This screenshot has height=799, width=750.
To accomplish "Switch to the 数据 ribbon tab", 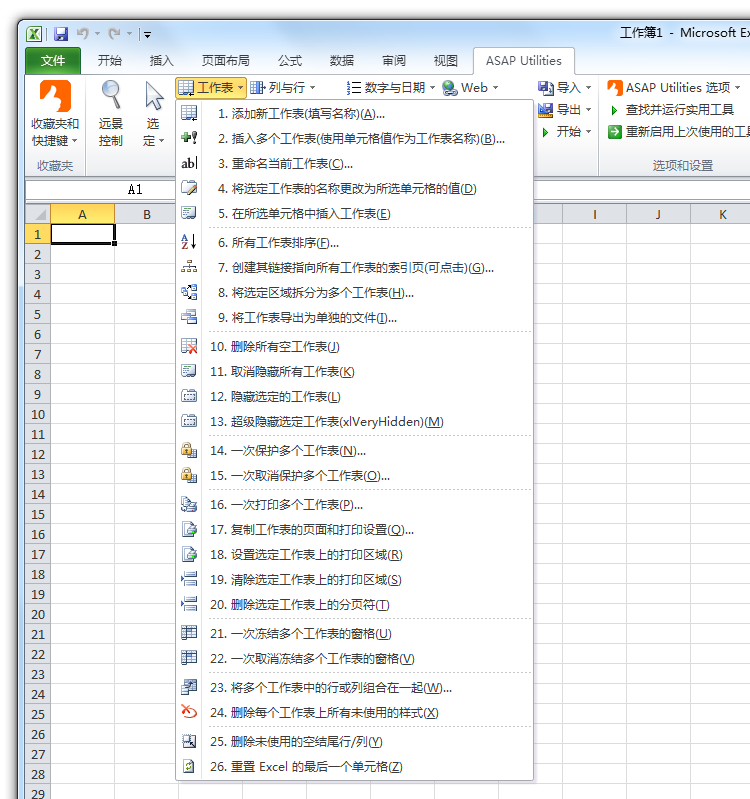I will (342, 61).
